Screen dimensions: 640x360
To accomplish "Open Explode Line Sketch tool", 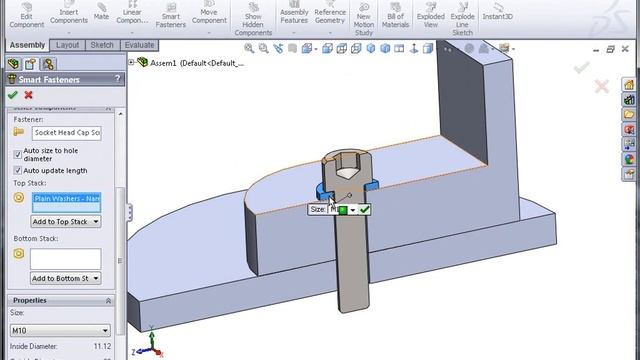I will coord(462,20).
